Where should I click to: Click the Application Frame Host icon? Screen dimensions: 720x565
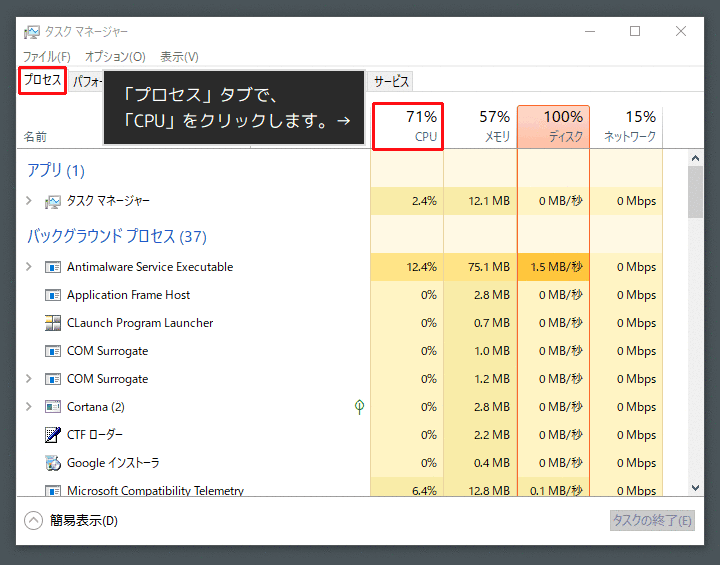pos(53,295)
